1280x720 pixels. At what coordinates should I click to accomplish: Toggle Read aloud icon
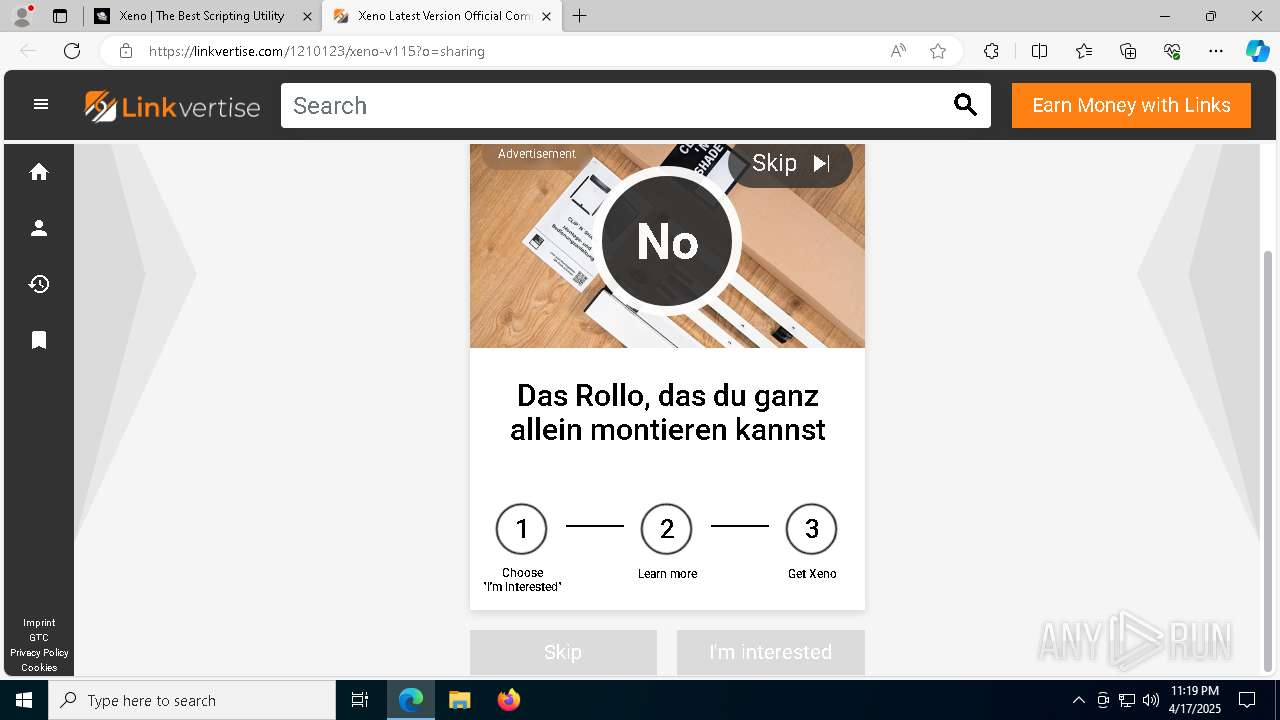pyautogui.click(x=898, y=51)
